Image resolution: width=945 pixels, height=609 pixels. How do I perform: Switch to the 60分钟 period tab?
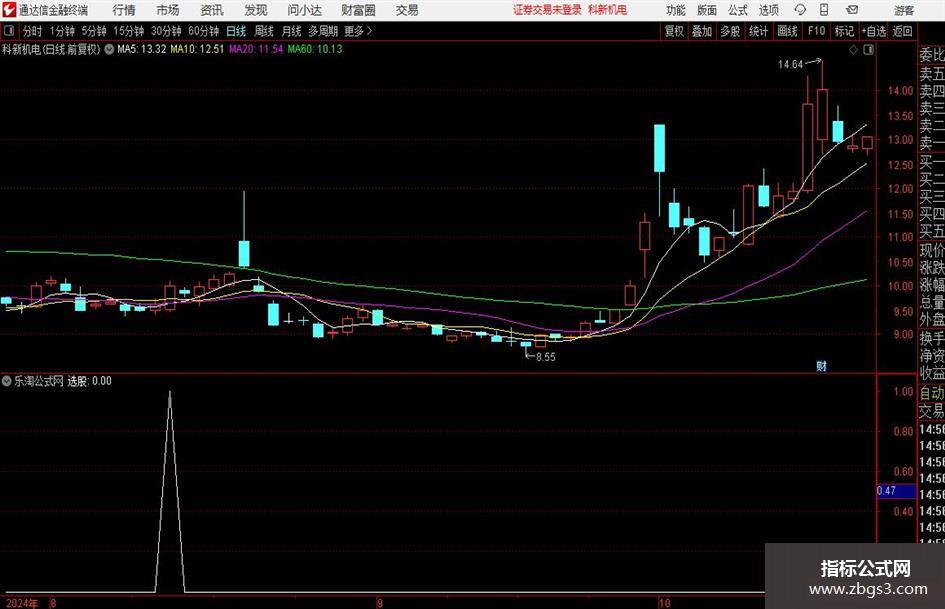[204, 31]
